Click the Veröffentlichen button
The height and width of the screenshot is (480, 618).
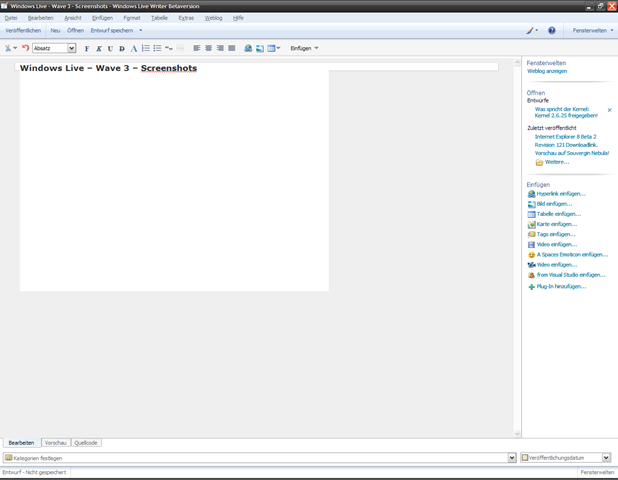[23, 30]
